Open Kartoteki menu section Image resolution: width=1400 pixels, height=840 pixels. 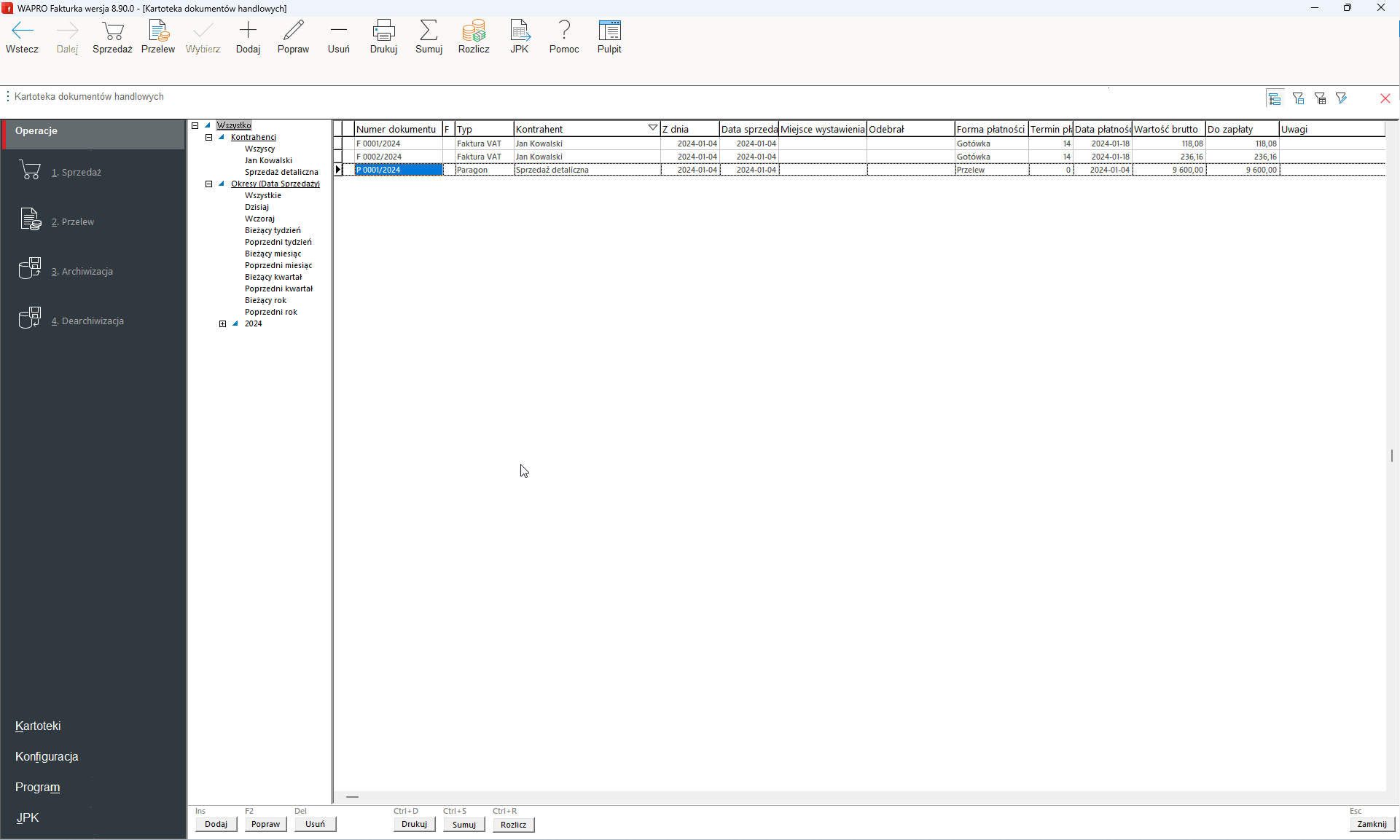[x=37, y=725]
